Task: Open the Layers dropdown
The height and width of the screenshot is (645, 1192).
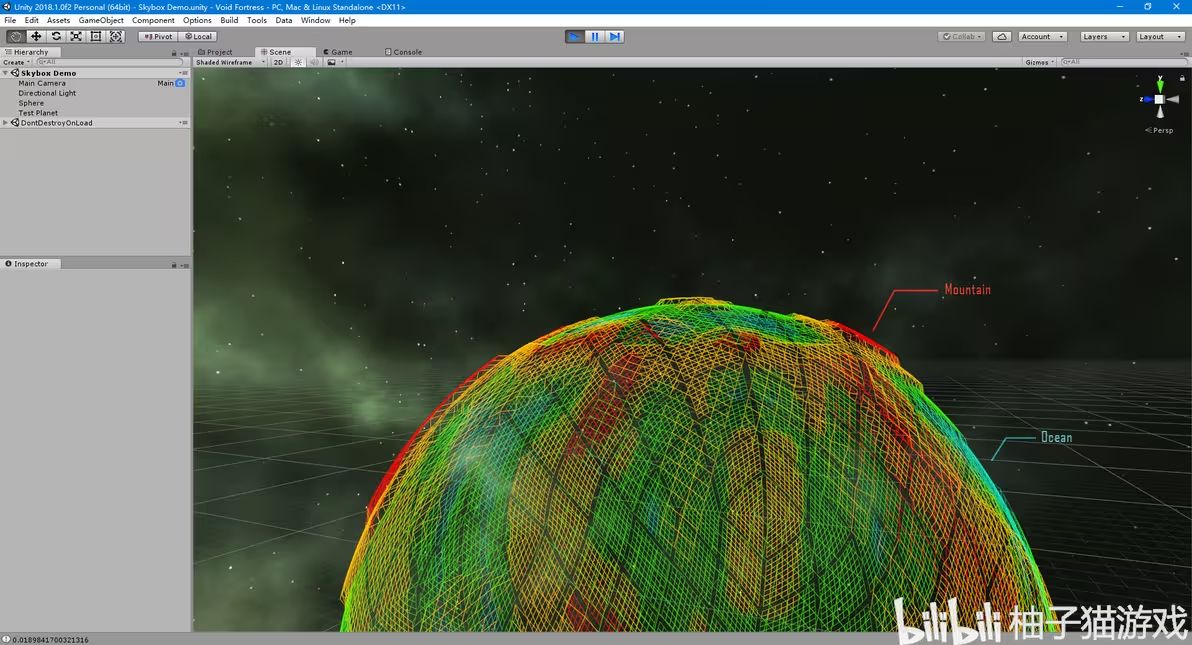Action: tap(1104, 37)
